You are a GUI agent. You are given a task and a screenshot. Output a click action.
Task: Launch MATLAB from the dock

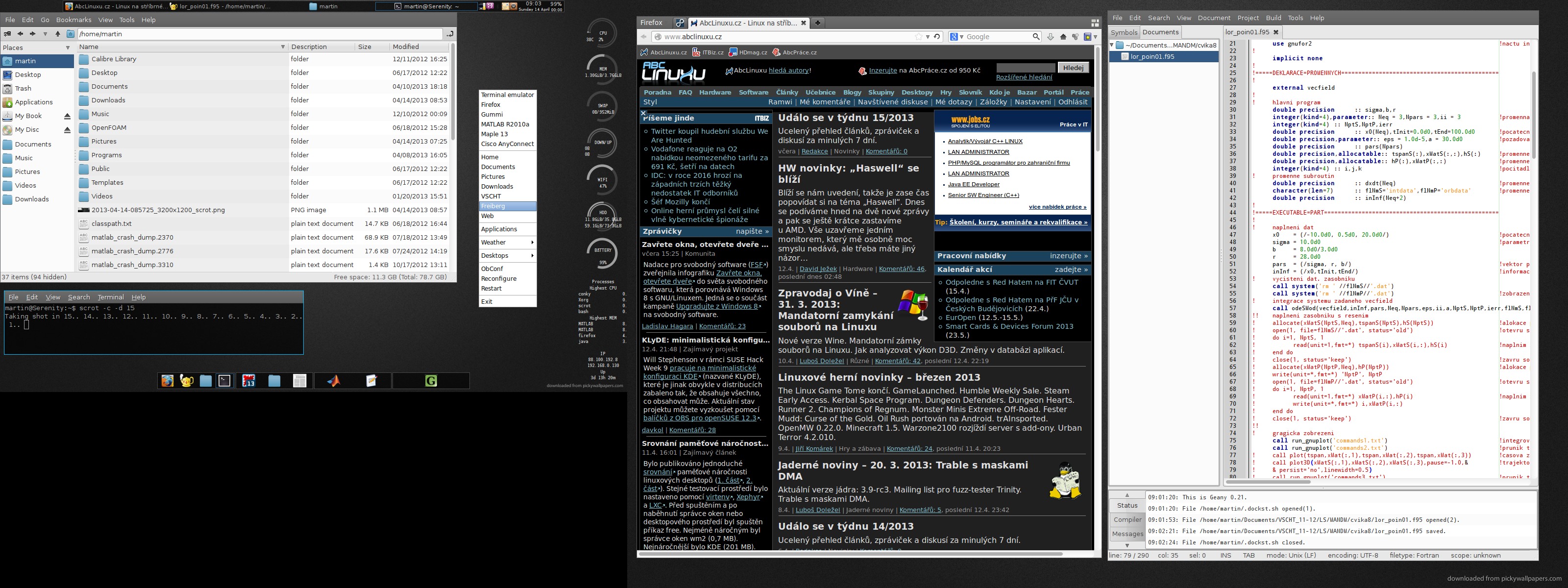[x=334, y=381]
